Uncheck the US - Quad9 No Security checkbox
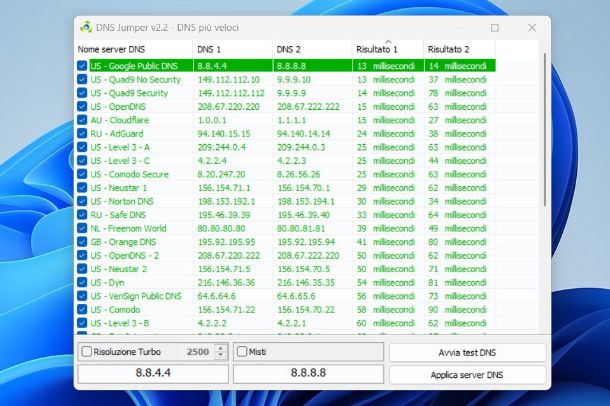Image resolution: width=610 pixels, height=406 pixels. (82, 79)
